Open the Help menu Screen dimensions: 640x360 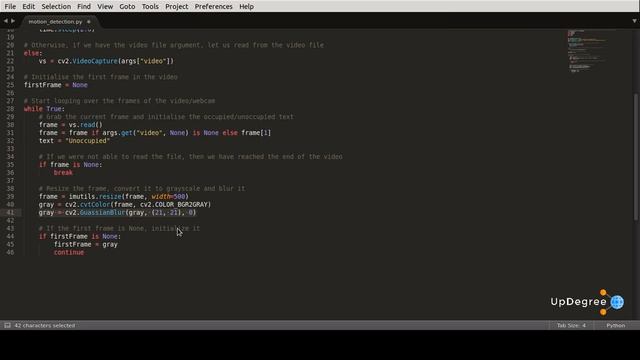click(246, 7)
